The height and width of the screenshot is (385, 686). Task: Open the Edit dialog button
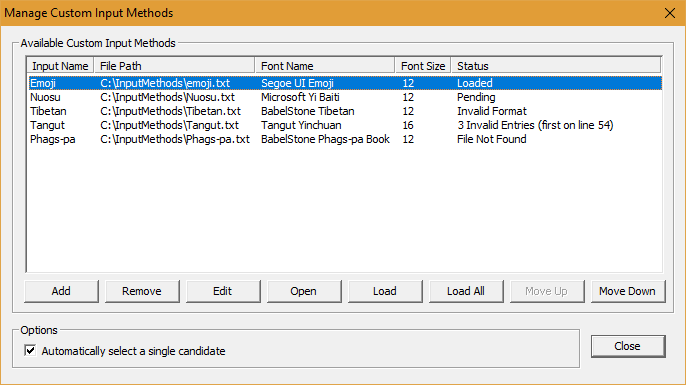click(223, 291)
